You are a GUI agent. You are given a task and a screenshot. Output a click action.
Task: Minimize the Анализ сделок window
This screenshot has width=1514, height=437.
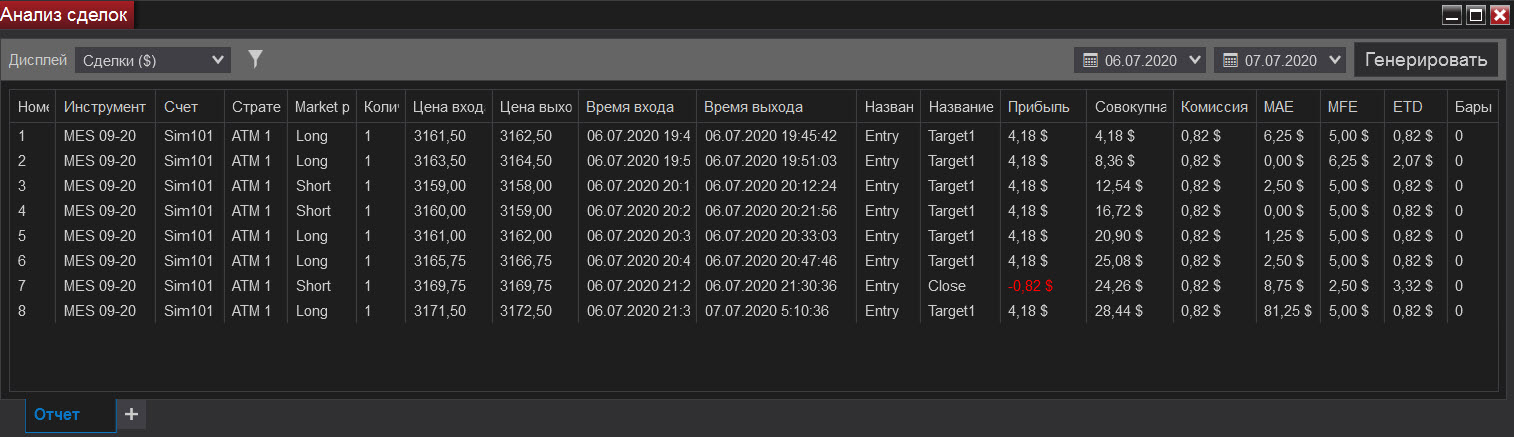click(1452, 15)
